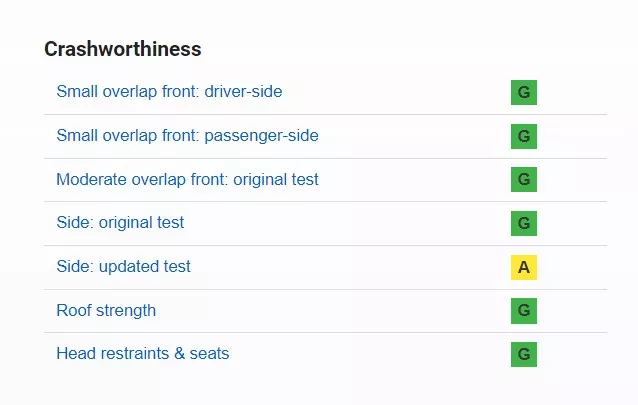This screenshot has width=638, height=405.
Task: Click the Crashworthiness section heading
Action: (123, 49)
